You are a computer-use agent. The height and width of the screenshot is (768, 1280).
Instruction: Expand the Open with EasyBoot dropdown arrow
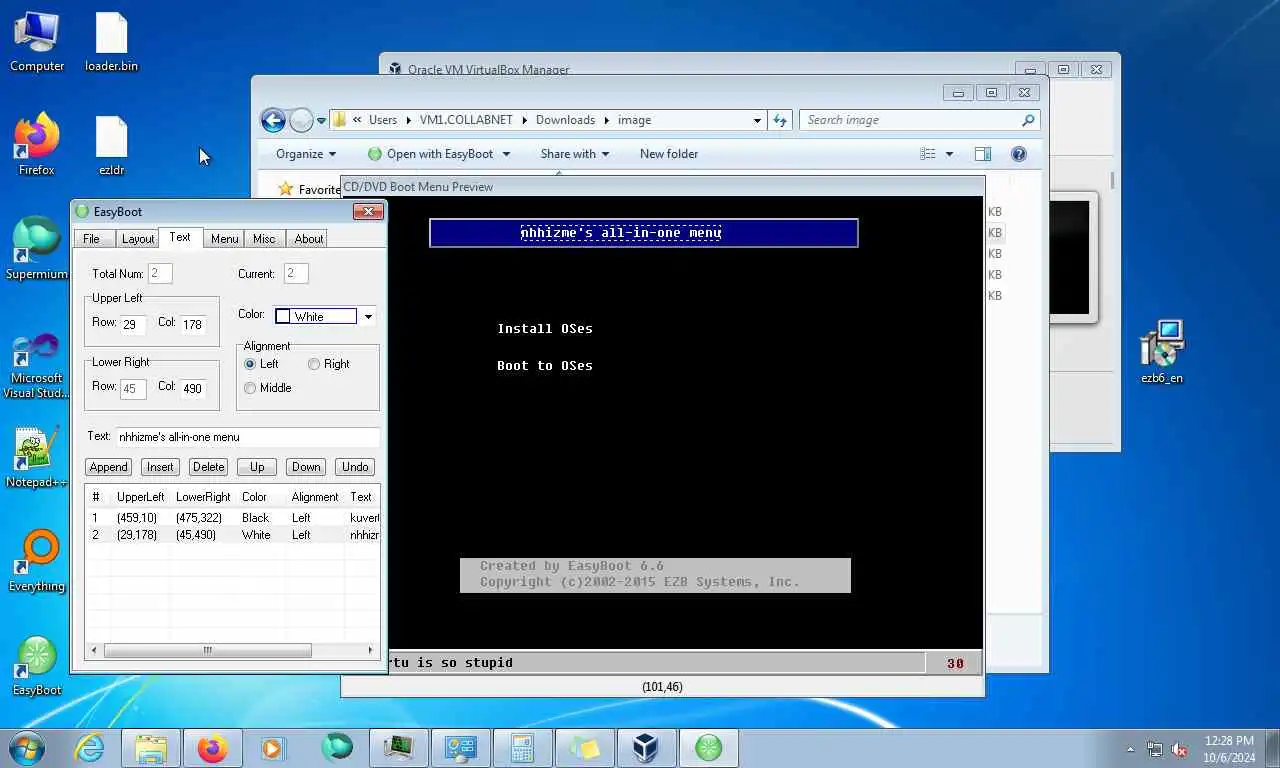coord(506,154)
